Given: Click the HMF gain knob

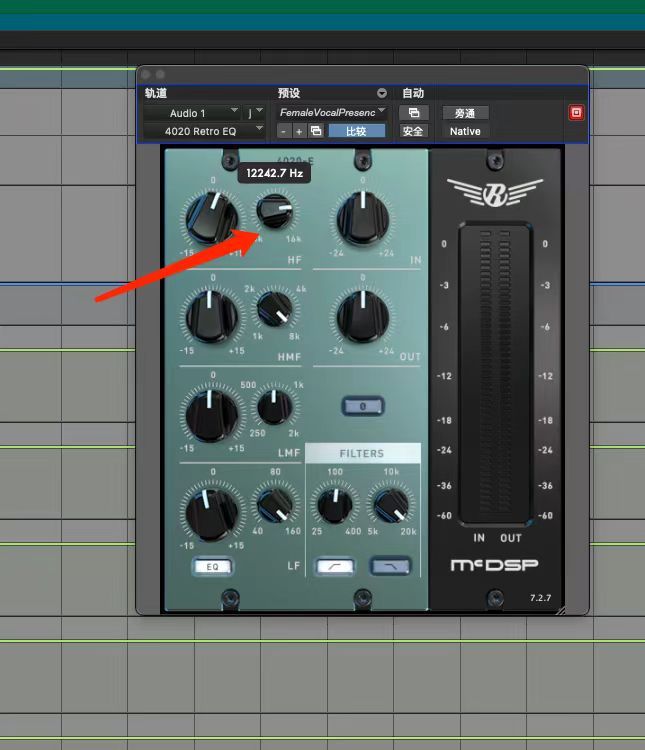Looking at the screenshot, I should 212,316.
